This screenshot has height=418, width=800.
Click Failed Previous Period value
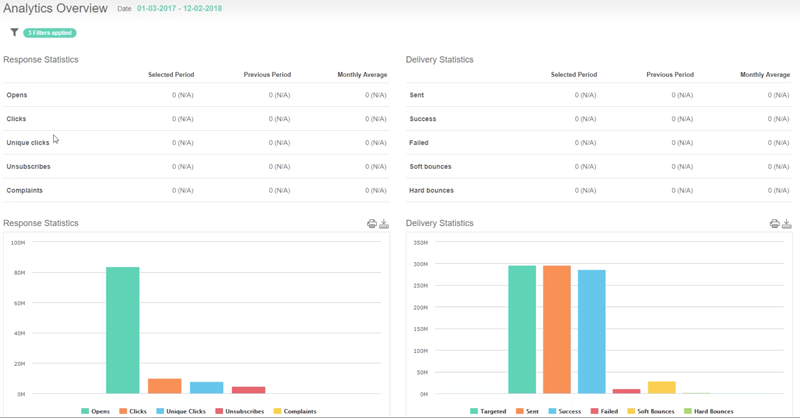[x=682, y=143]
